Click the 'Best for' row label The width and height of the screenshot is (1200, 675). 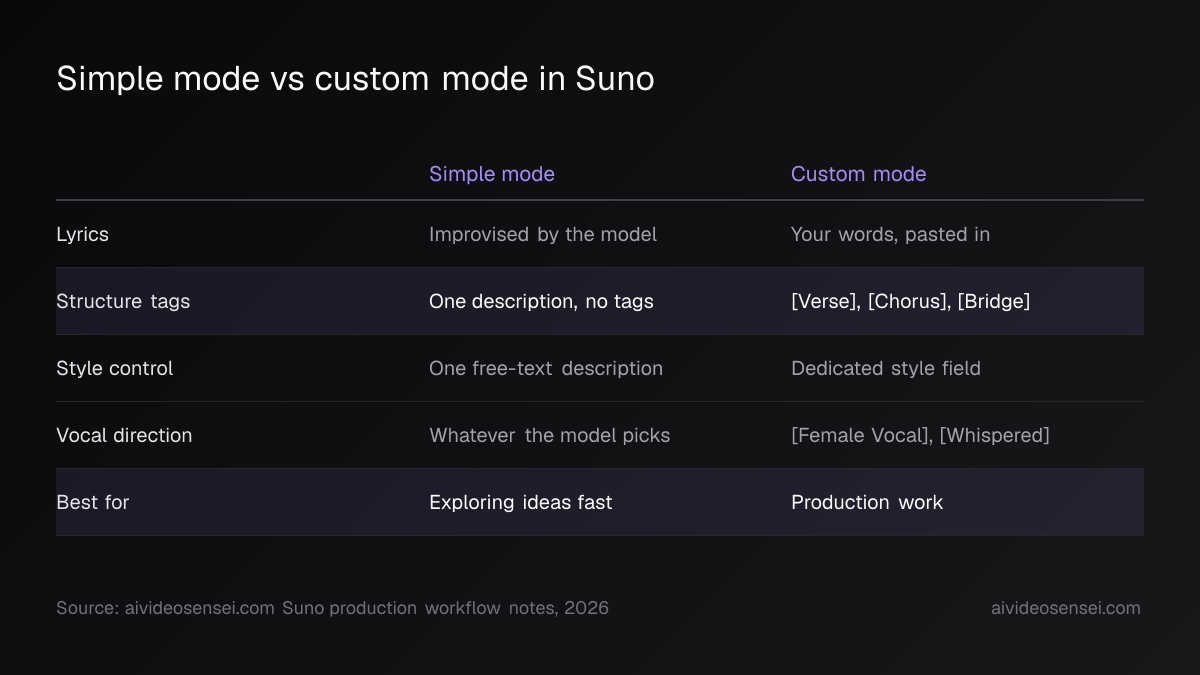point(92,502)
